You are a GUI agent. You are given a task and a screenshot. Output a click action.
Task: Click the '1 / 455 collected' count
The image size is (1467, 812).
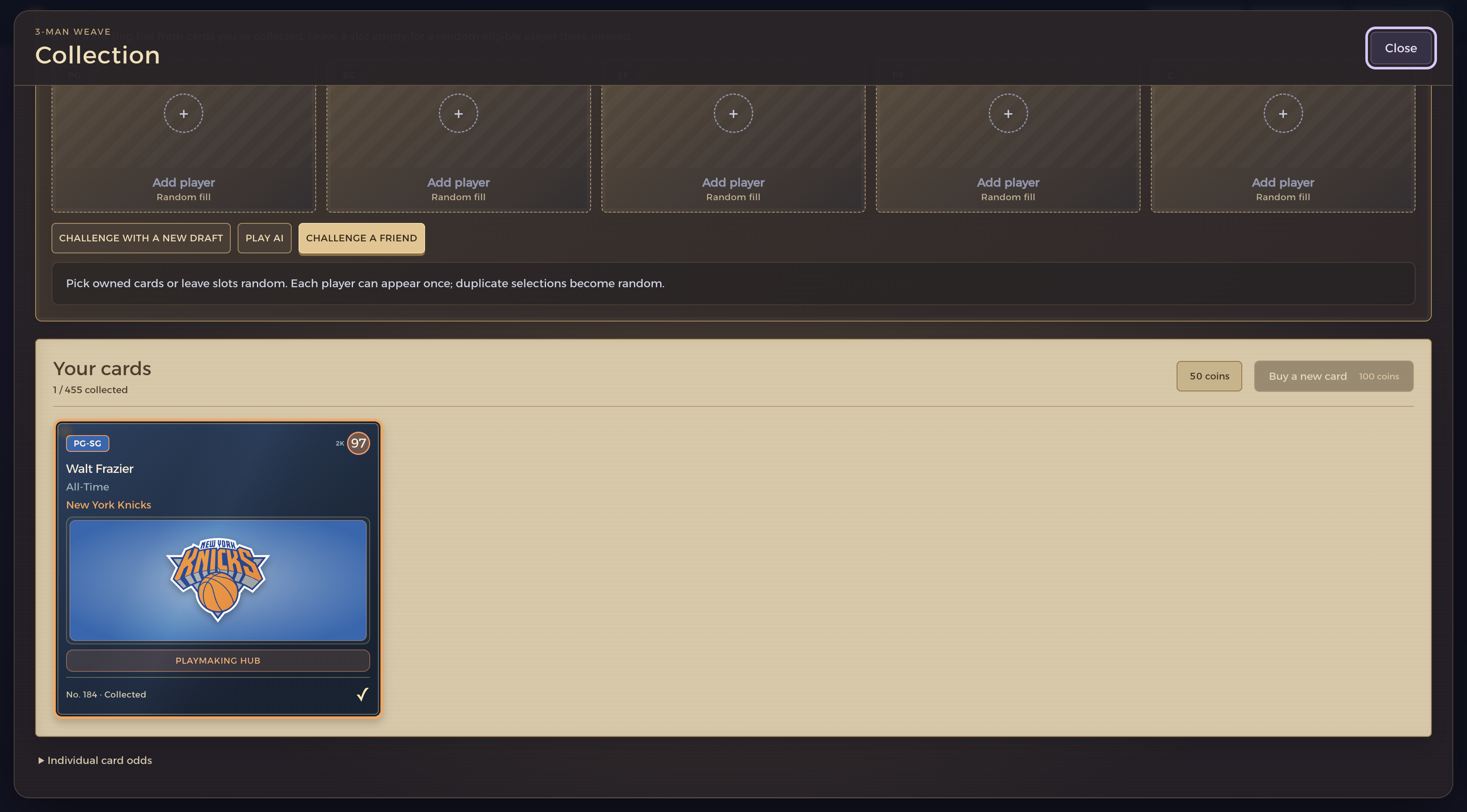click(x=90, y=390)
